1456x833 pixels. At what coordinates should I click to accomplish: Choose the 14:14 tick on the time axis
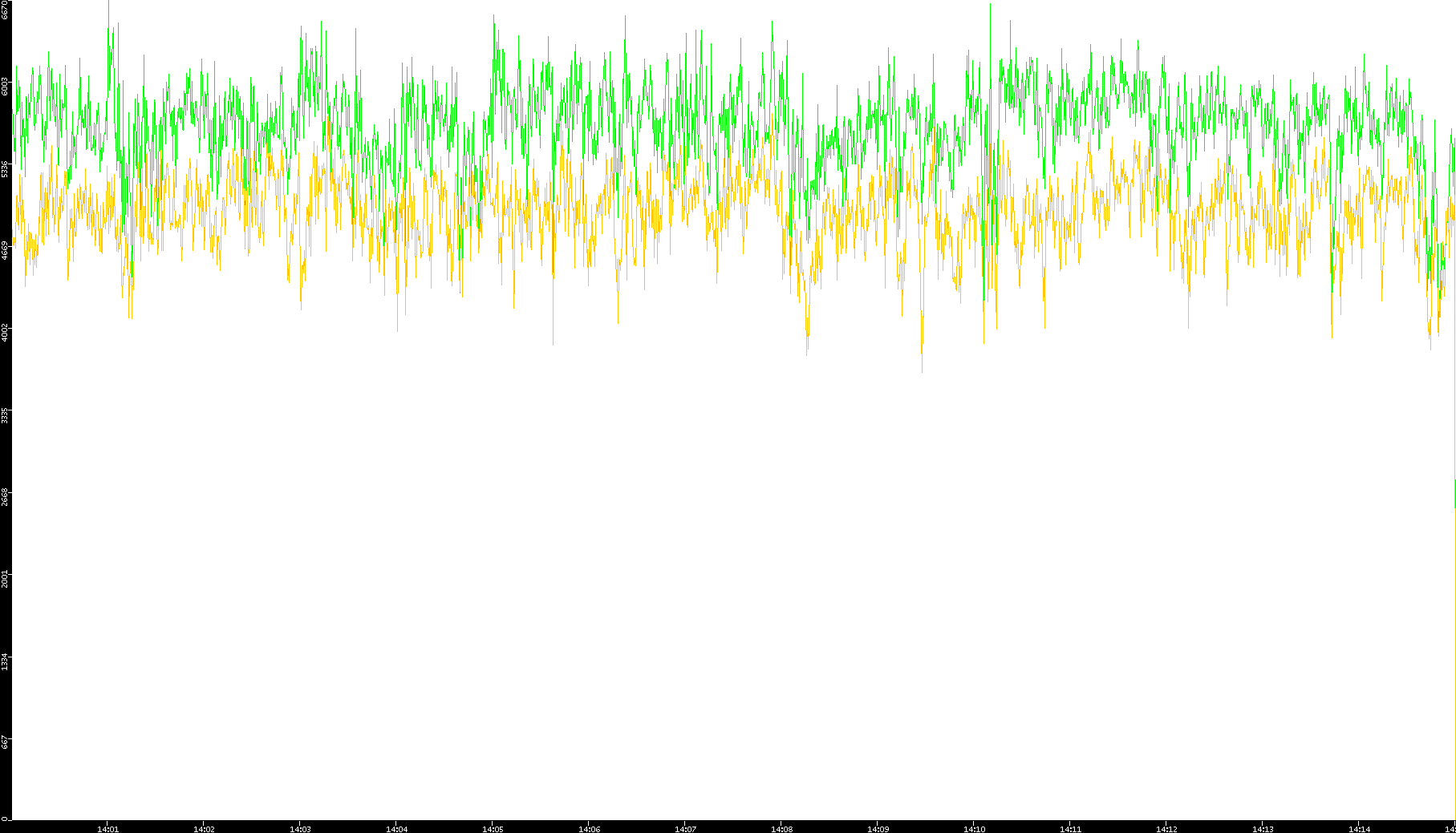[x=1359, y=829]
